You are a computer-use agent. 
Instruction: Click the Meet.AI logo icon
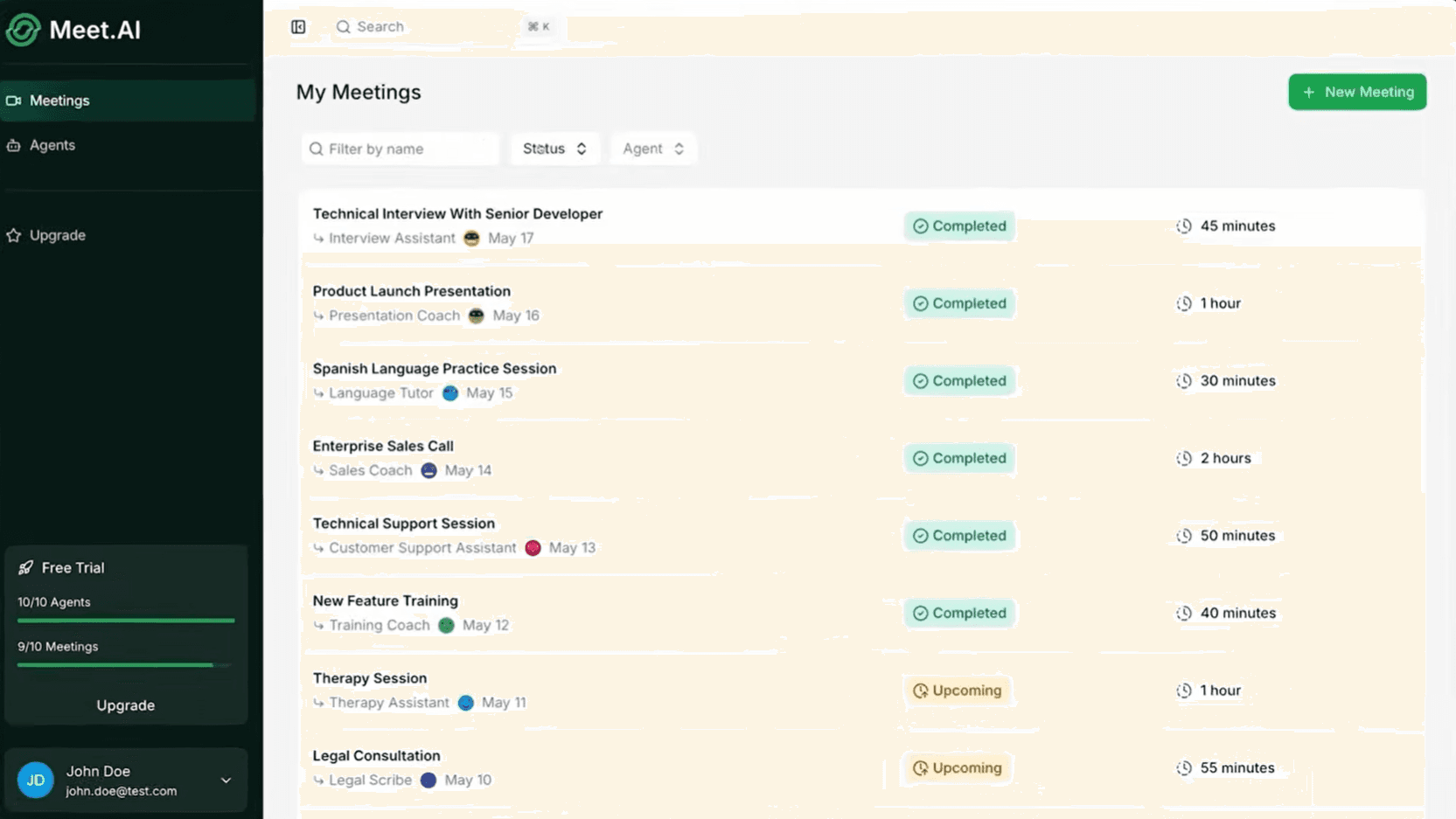24,30
